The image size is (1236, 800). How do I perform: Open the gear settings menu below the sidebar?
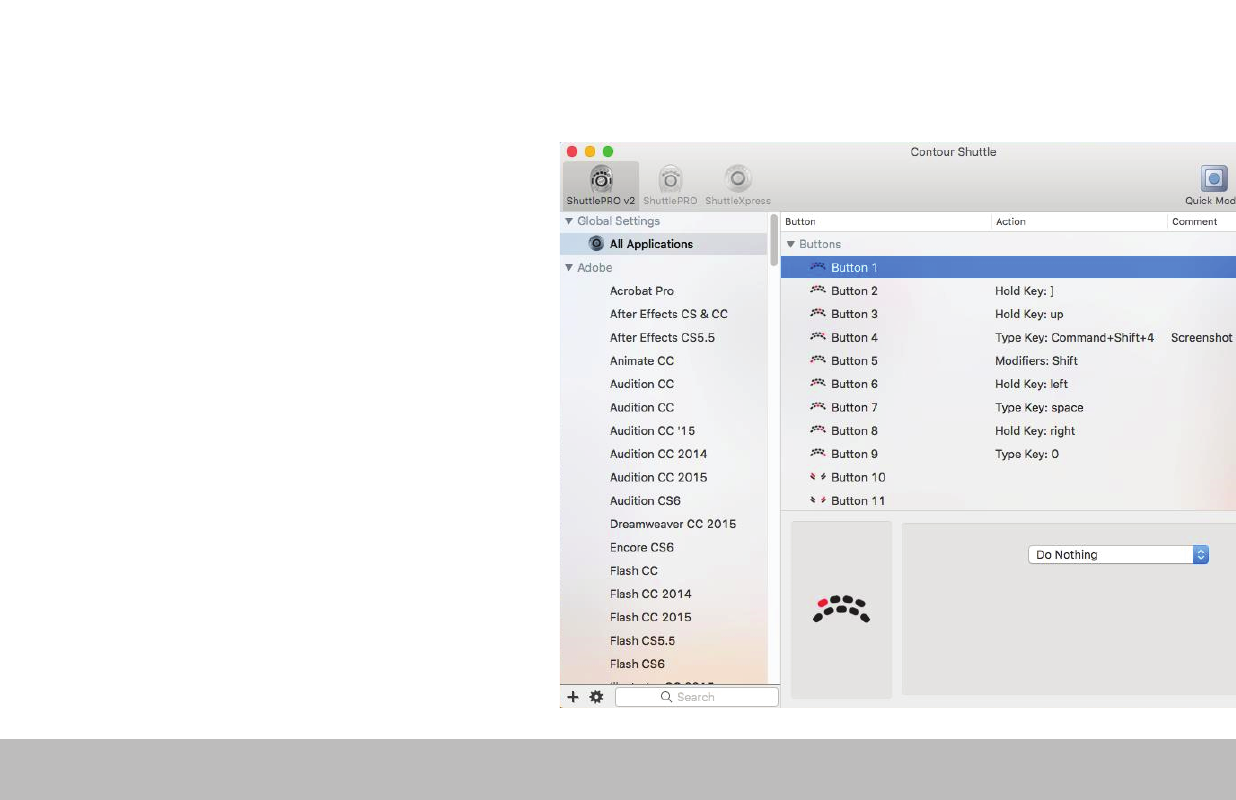pos(596,697)
